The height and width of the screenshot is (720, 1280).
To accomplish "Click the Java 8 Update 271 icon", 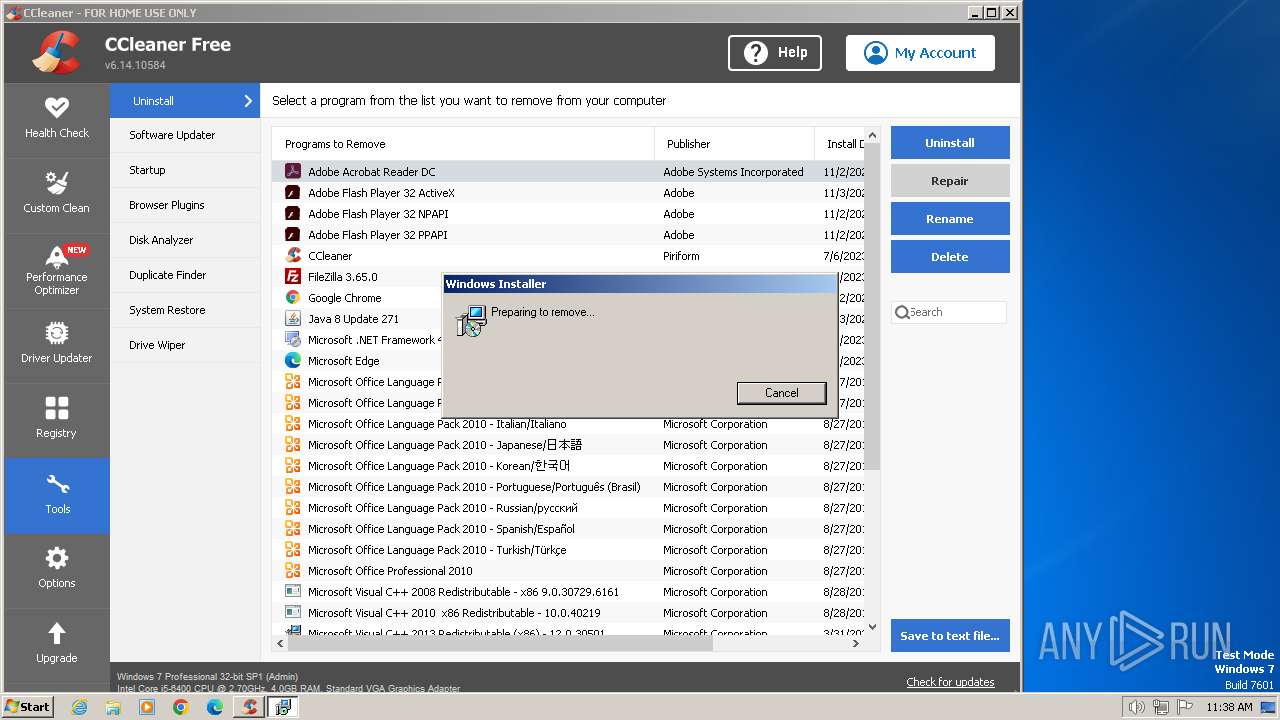I will (x=293, y=318).
